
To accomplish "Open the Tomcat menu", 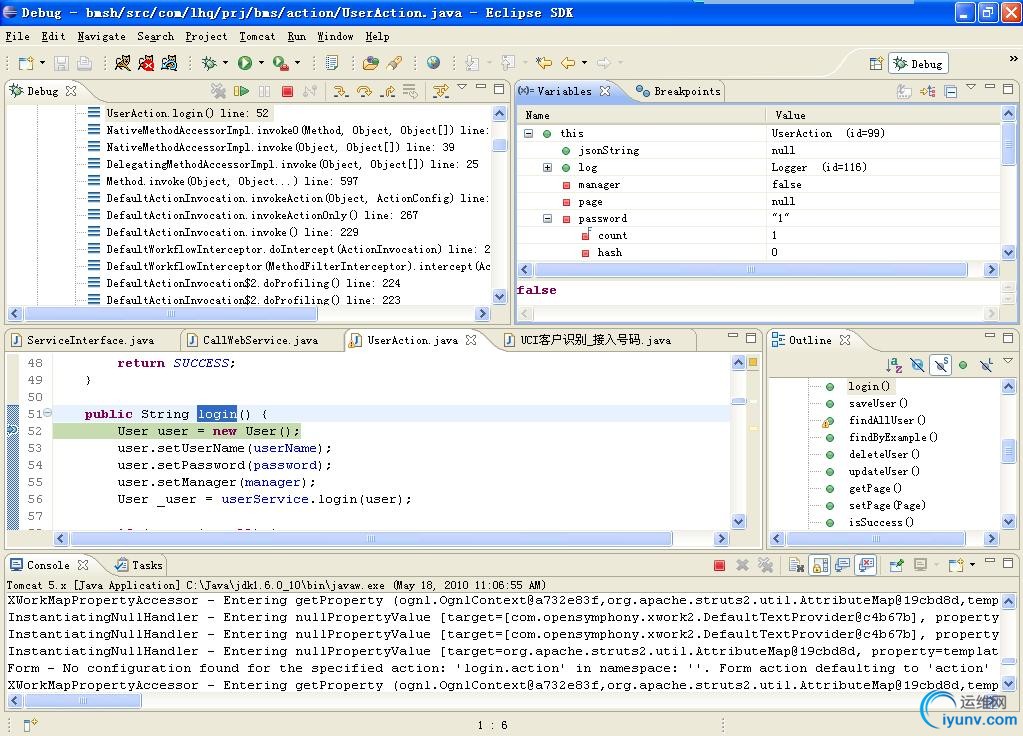I will [257, 37].
